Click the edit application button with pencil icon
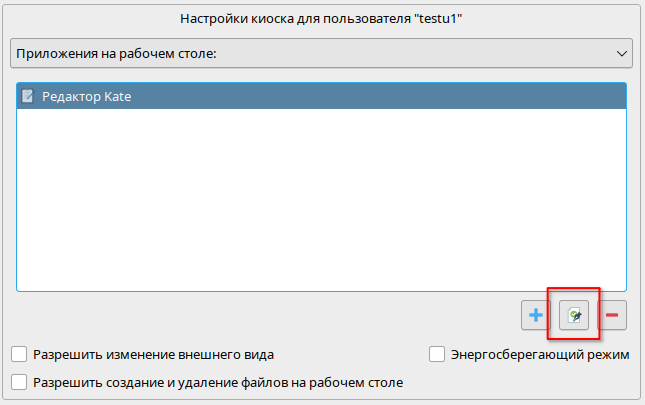The width and height of the screenshot is (645, 405). point(574,316)
